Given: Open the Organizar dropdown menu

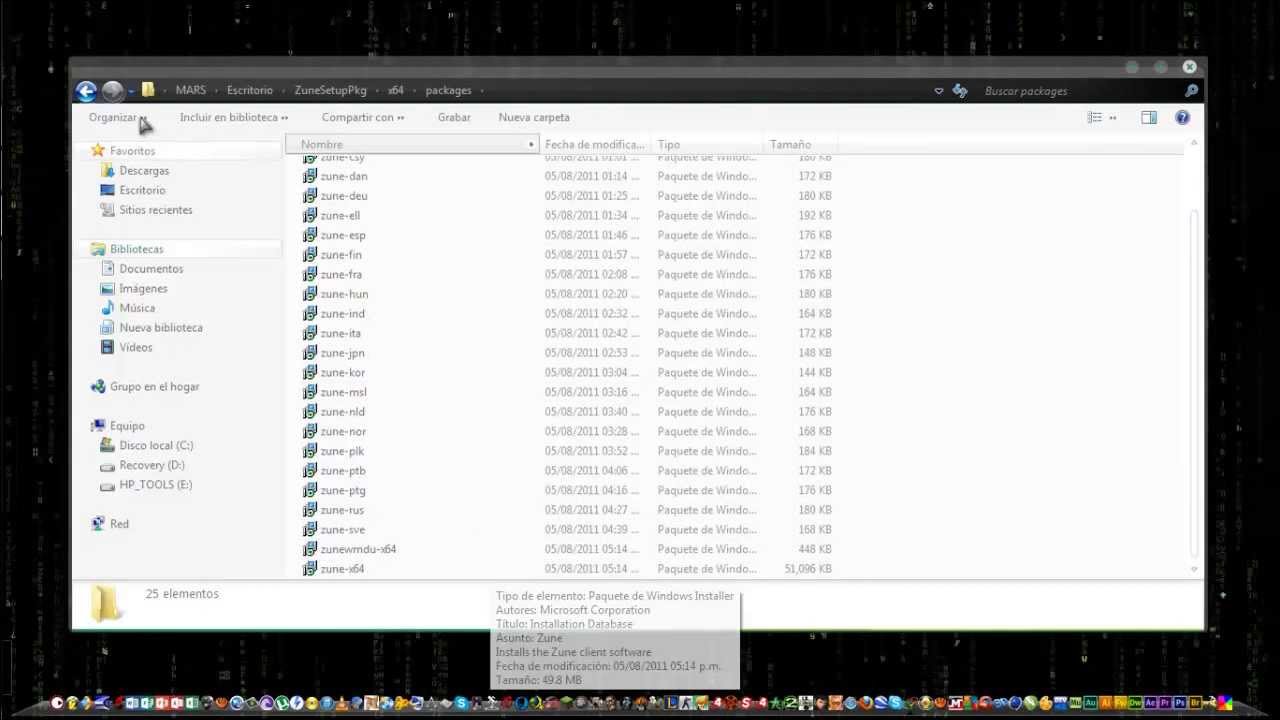Looking at the screenshot, I should tap(117, 118).
